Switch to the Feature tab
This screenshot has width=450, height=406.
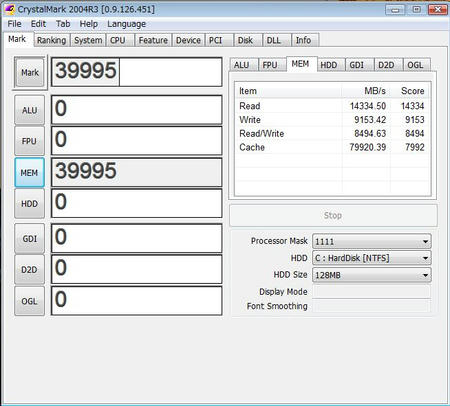click(153, 40)
